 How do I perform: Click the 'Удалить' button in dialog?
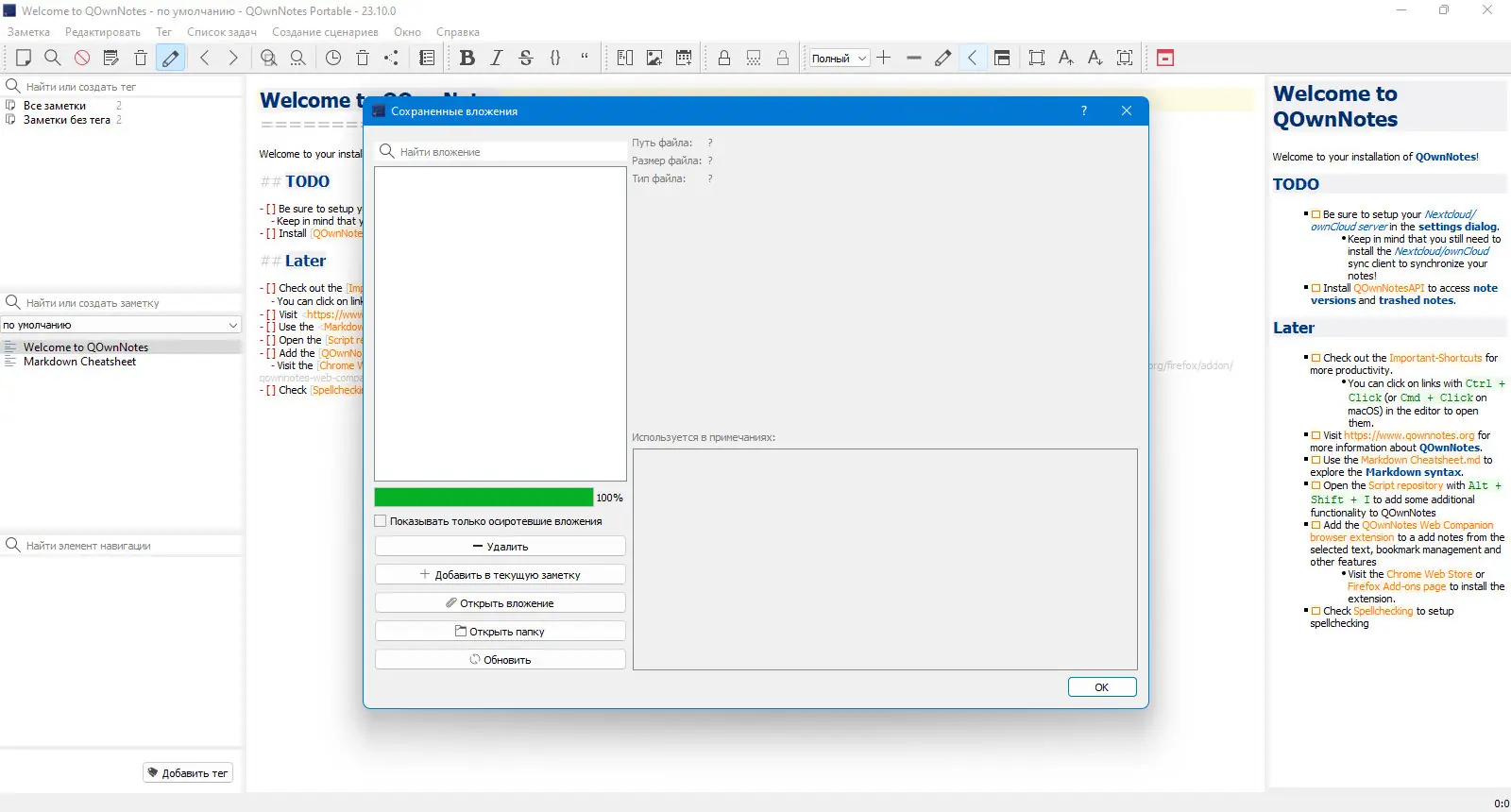[501, 547]
